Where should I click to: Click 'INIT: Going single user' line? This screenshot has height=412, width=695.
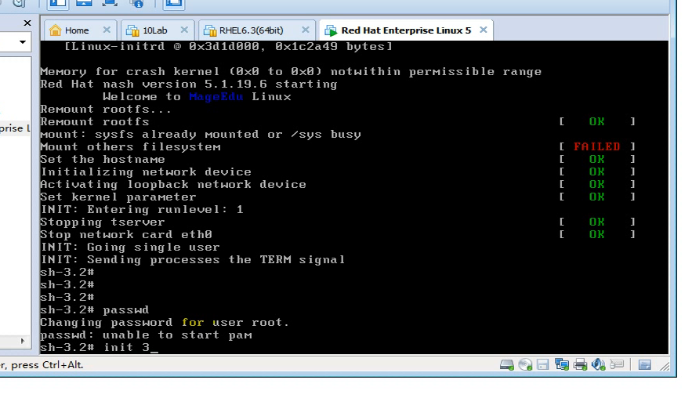[x=130, y=247]
